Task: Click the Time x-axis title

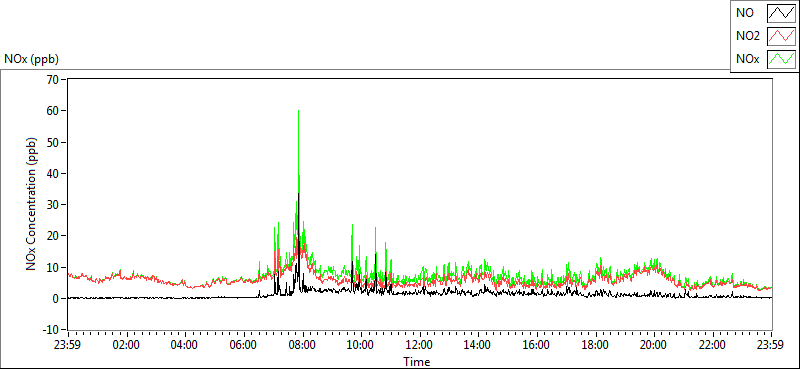Action: point(417,362)
